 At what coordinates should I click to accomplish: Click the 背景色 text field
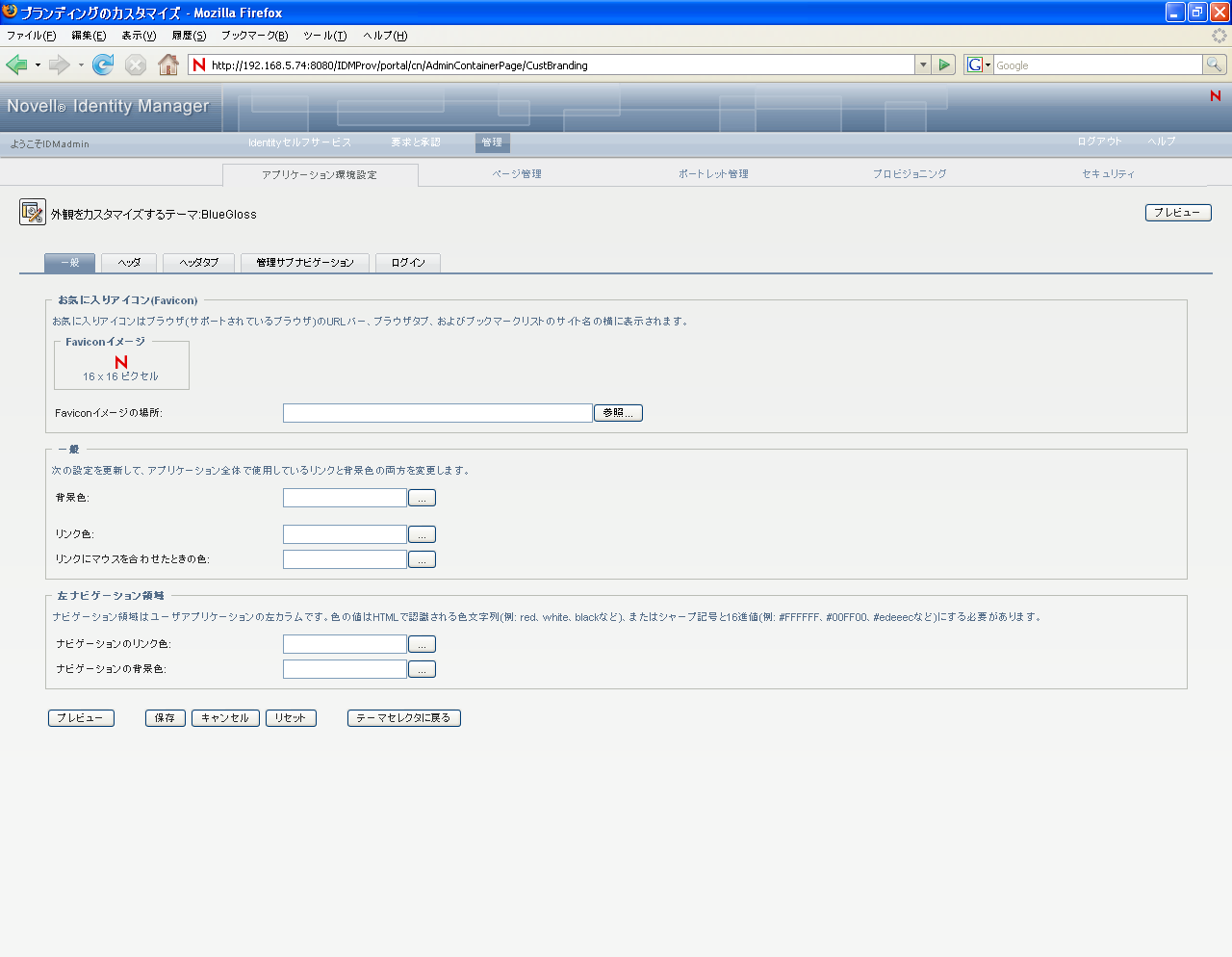[x=345, y=498]
